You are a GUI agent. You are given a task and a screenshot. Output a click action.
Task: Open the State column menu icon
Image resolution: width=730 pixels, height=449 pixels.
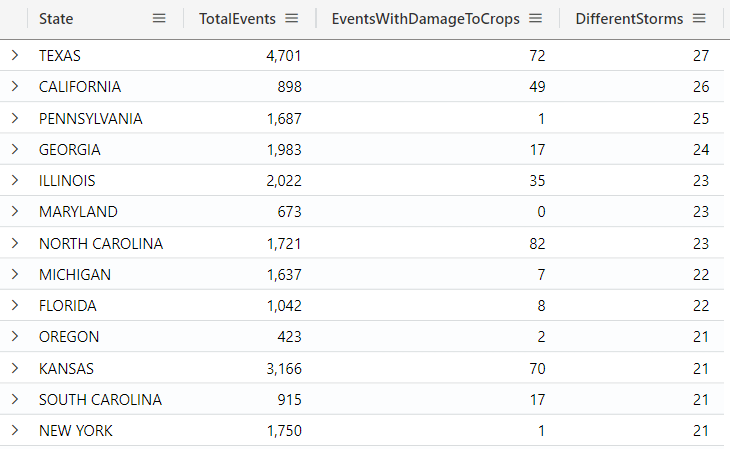[159, 19]
